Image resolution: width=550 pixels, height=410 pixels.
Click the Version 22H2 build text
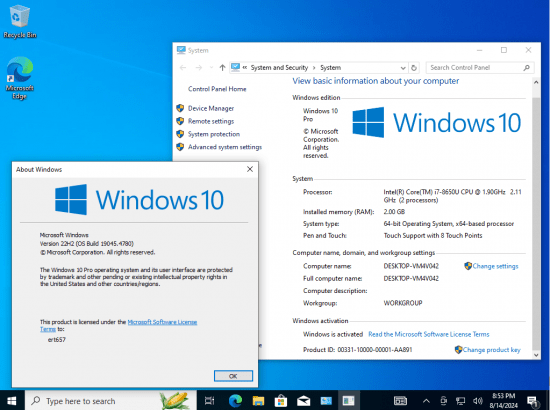87,243
